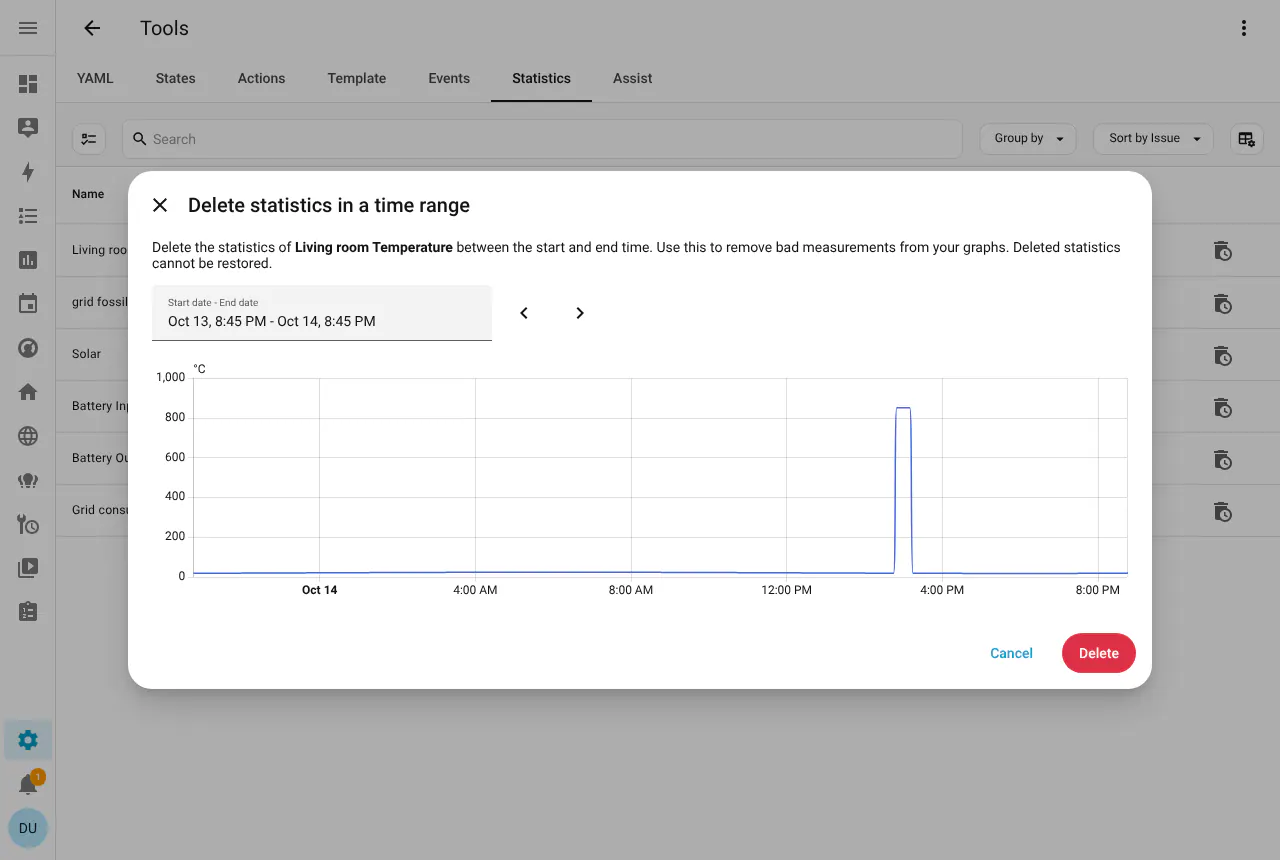Open the Calendar sidebar icon
The height and width of the screenshot is (860, 1280).
(28, 304)
